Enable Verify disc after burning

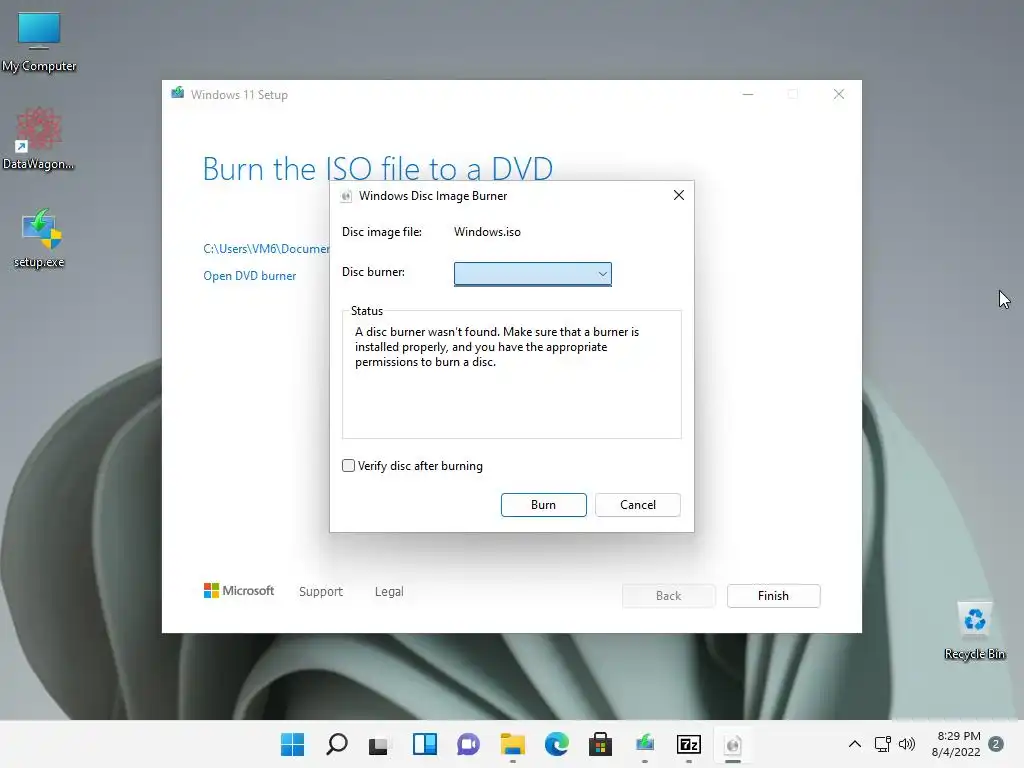point(348,466)
